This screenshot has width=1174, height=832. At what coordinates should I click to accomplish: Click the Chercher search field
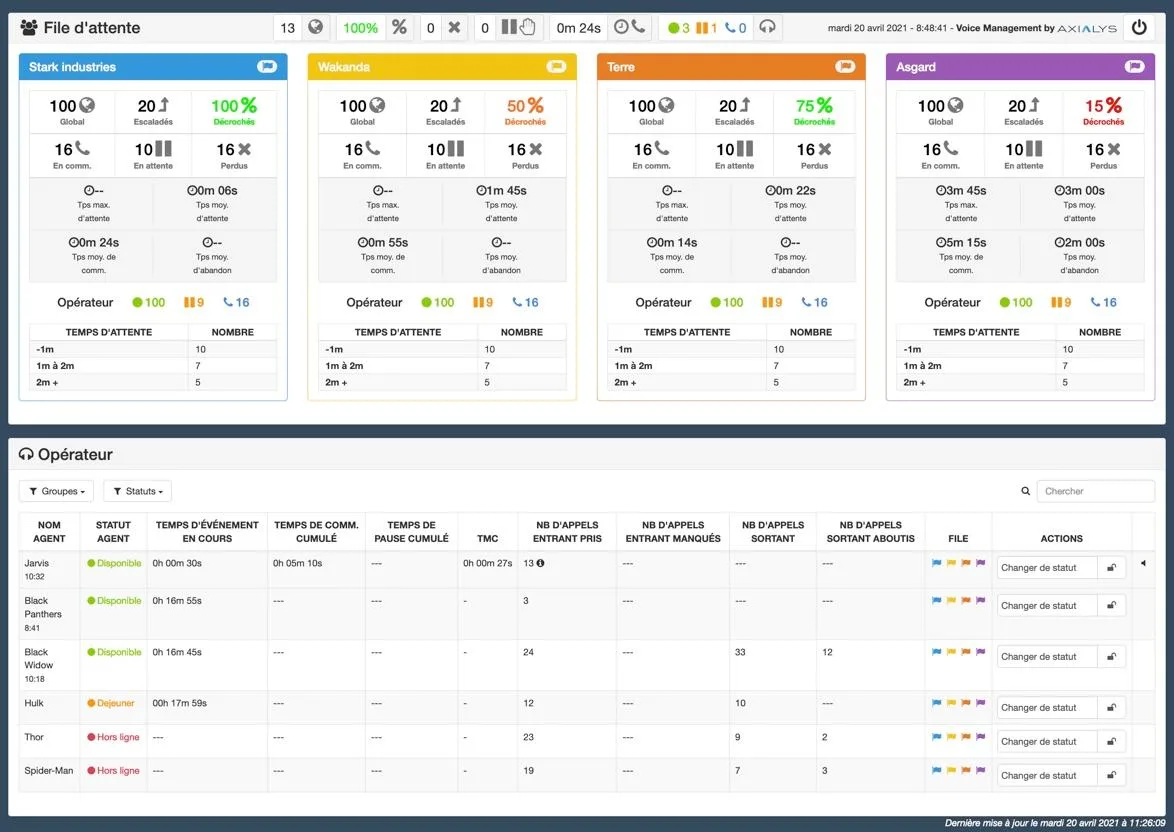tap(1095, 491)
